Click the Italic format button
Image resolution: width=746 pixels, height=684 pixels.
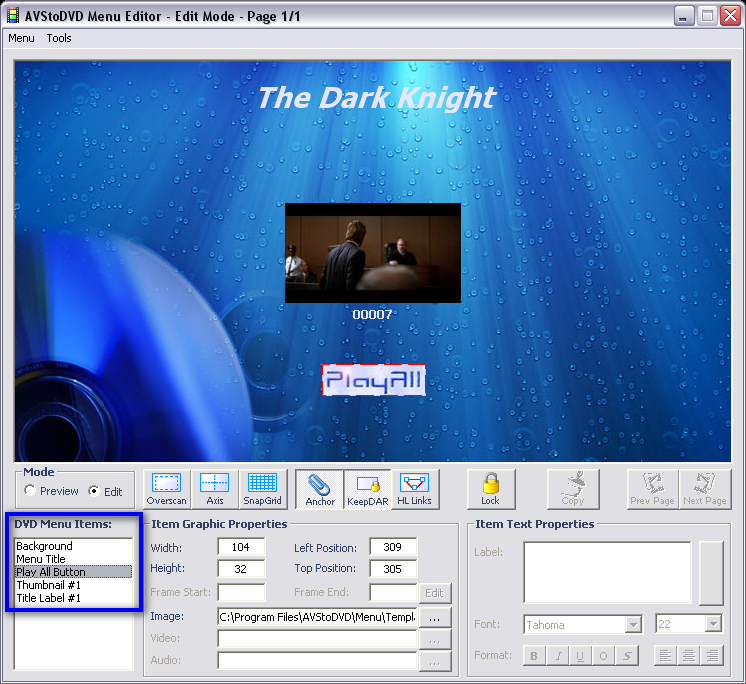(558, 655)
